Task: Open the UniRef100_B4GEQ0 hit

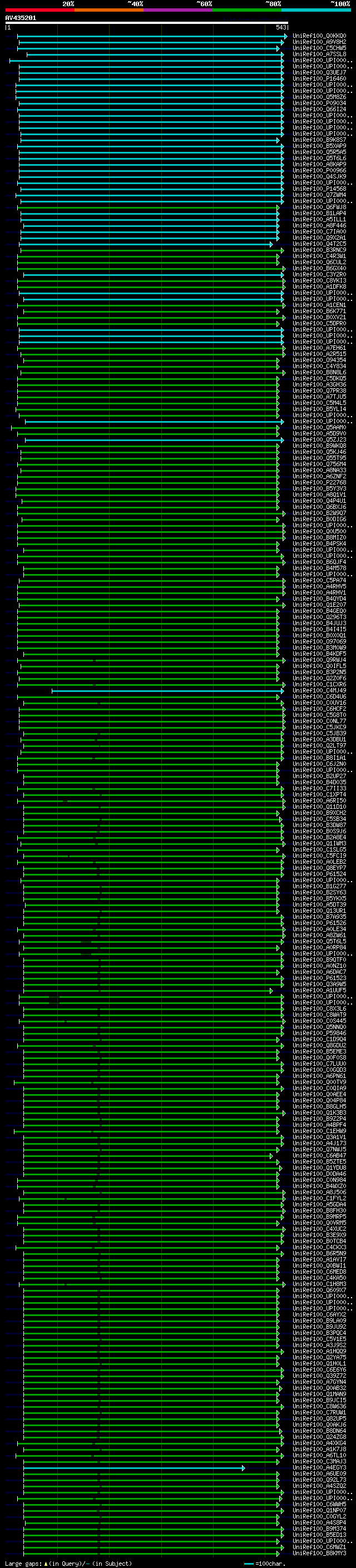Action: pos(319,611)
